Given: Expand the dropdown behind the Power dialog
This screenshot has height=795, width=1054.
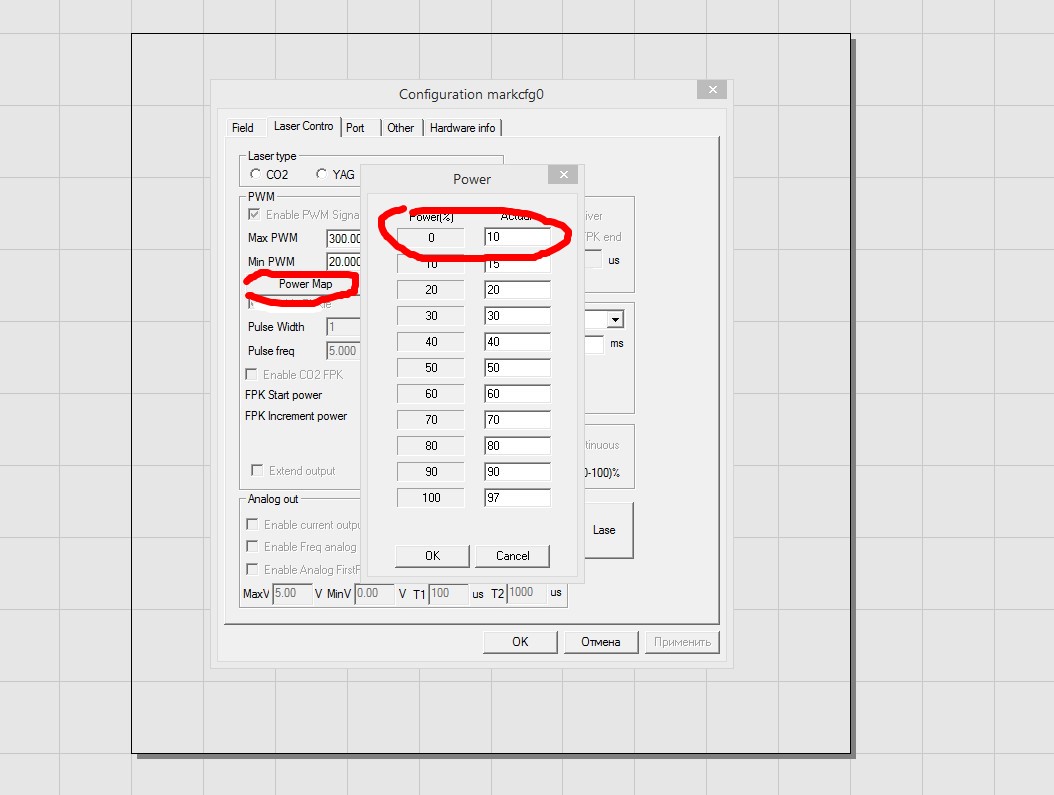Looking at the screenshot, I should pyautogui.click(x=615, y=319).
